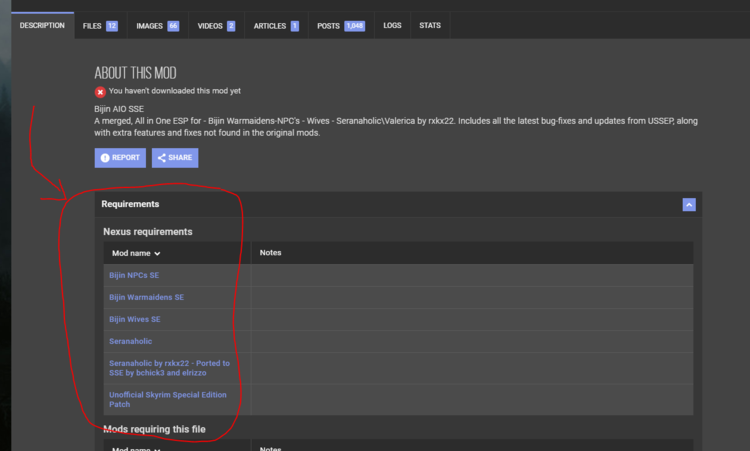This screenshot has height=451, width=750.
Task: Open the Bijin Warmaidens SE link
Action: coord(146,297)
